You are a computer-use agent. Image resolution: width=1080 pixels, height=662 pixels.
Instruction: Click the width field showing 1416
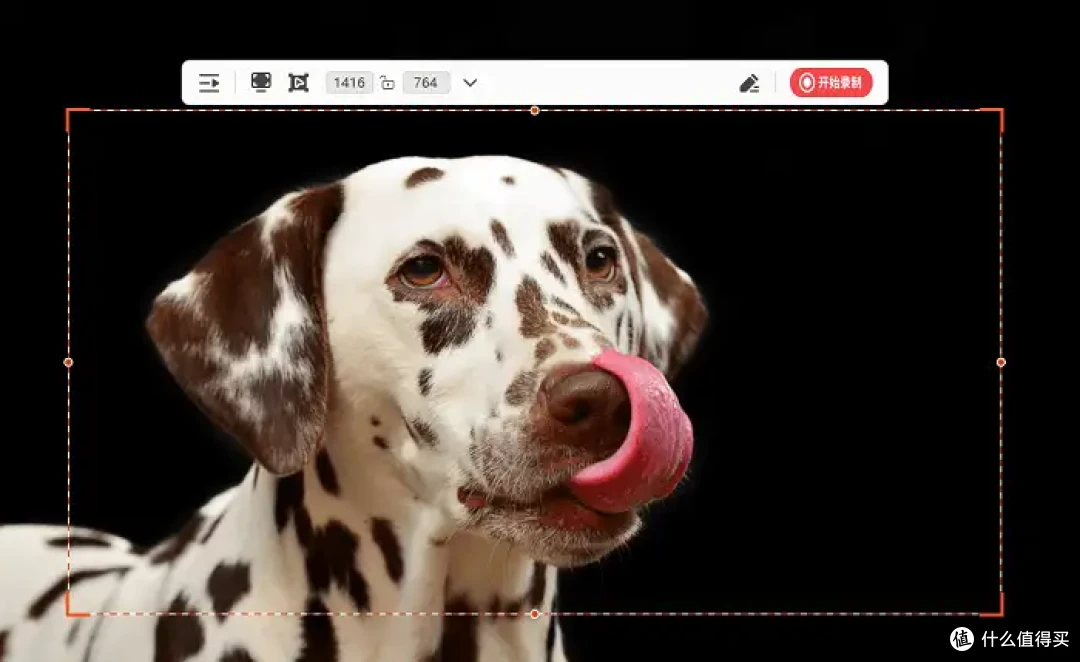click(x=349, y=83)
